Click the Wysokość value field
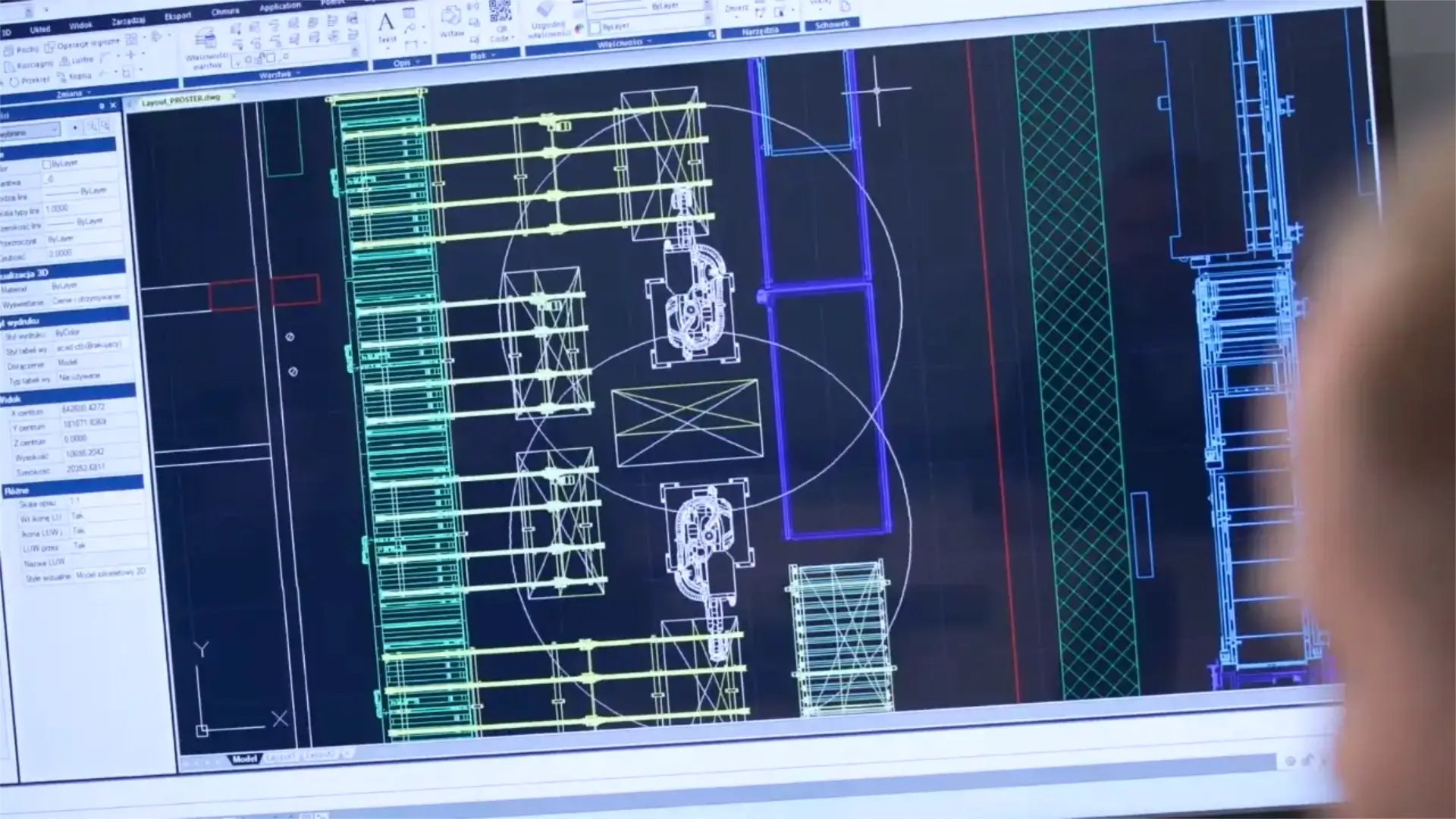The width and height of the screenshot is (1456, 819). [102, 453]
